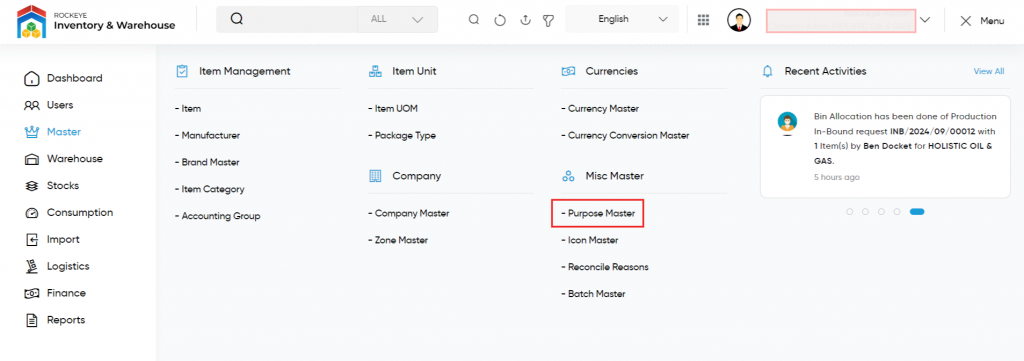This screenshot has width=1024, height=361.
Task: Open the Item UOM link
Action: (392, 109)
